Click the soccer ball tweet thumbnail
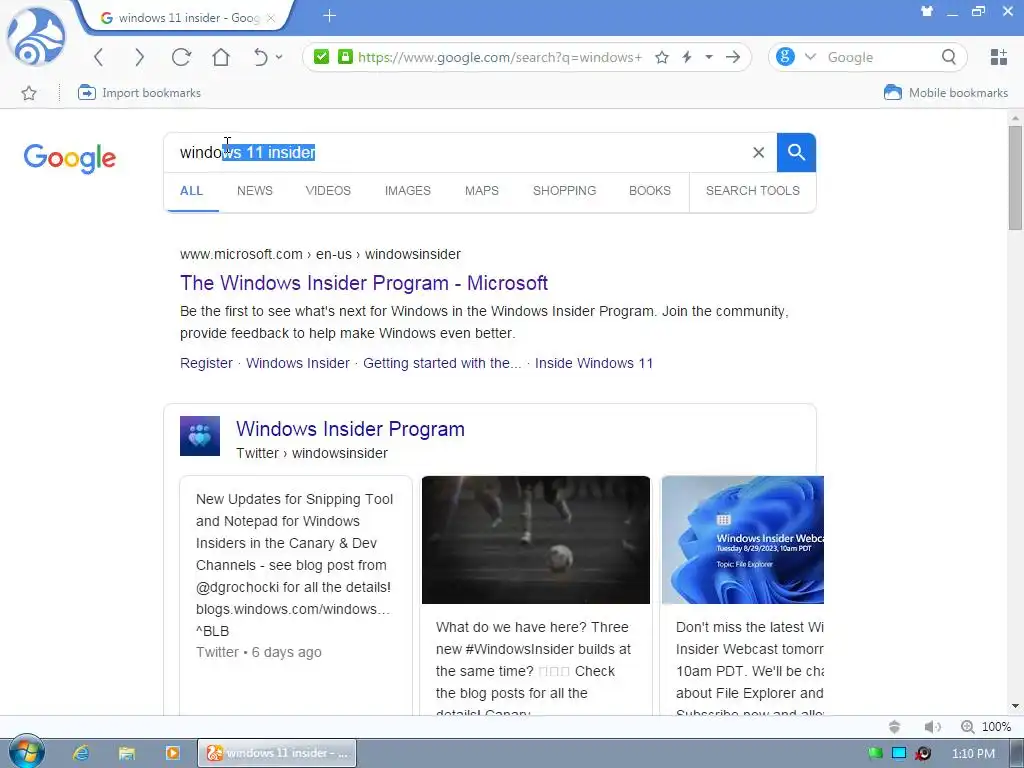The width and height of the screenshot is (1024, 768). [536, 540]
